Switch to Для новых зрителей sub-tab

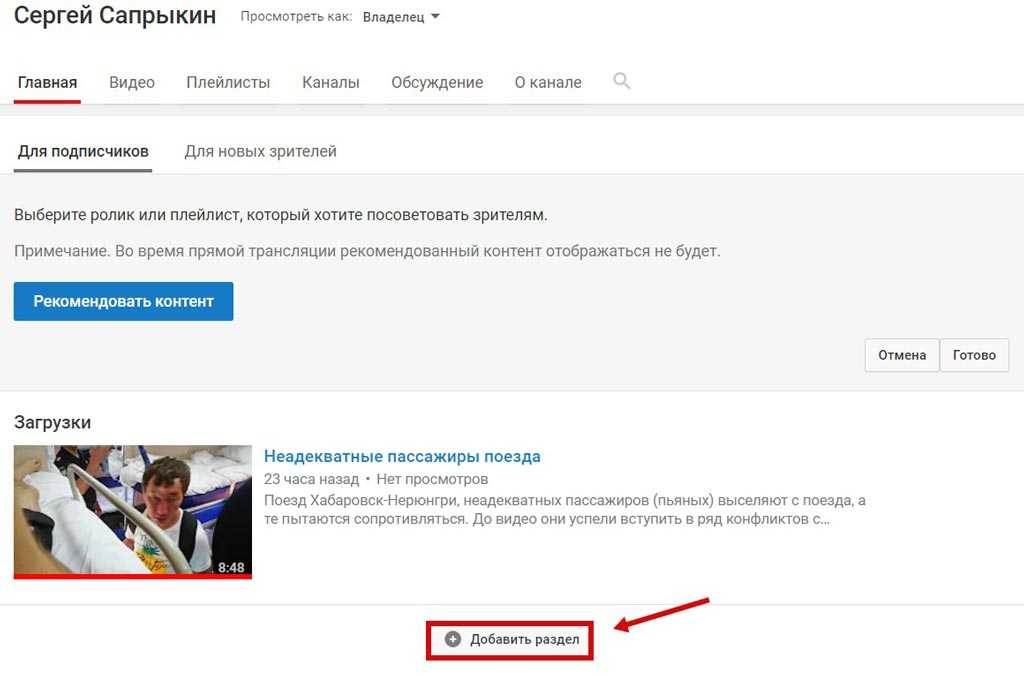pos(261,152)
